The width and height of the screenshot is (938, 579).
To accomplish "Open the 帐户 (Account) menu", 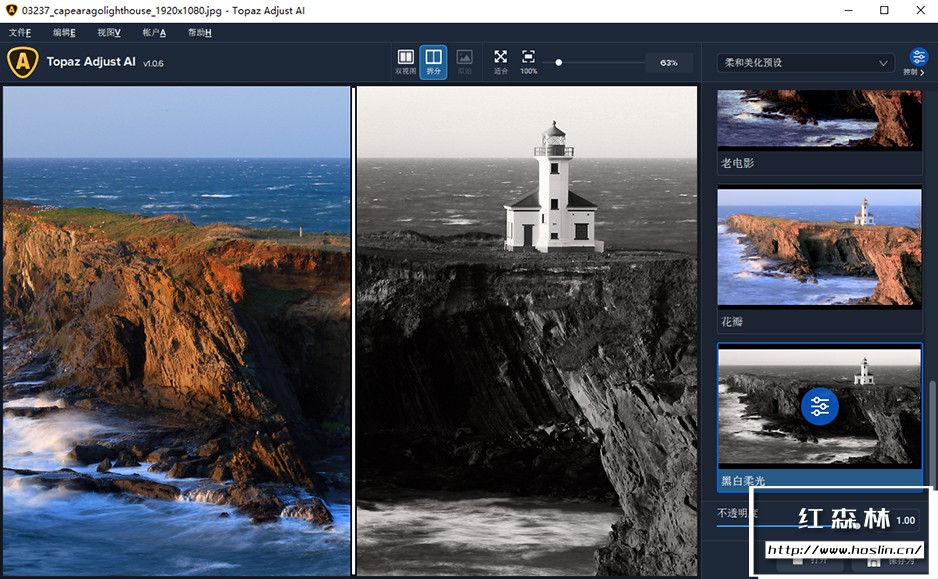I will pyautogui.click(x=154, y=33).
